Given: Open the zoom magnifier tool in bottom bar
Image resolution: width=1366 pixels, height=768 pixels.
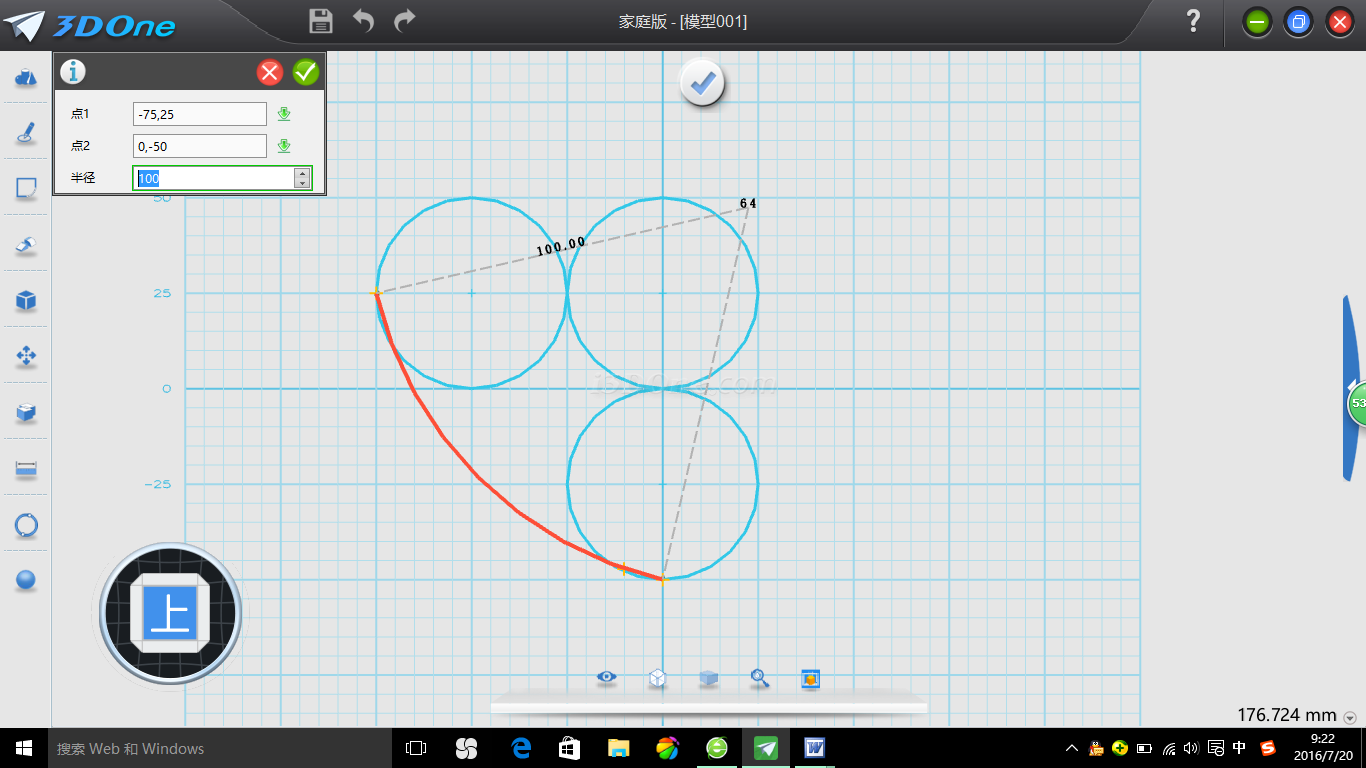Looking at the screenshot, I should [x=760, y=678].
